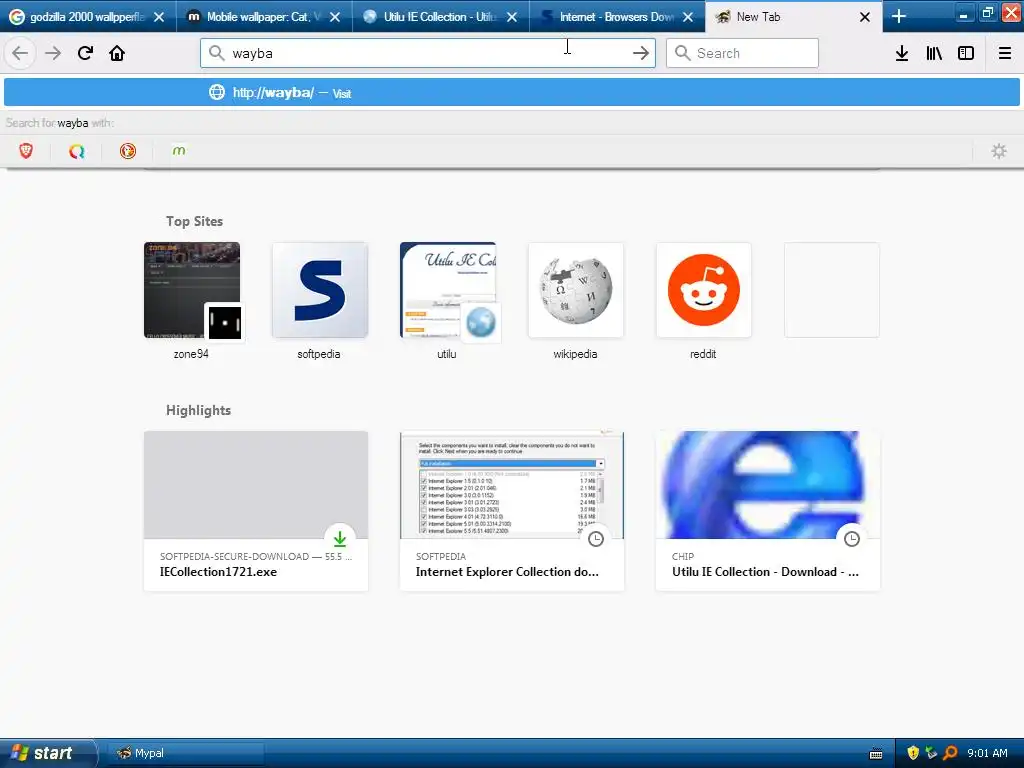Open the Library menu
The height and width of the screenshot is (768, 1024).
934,53
